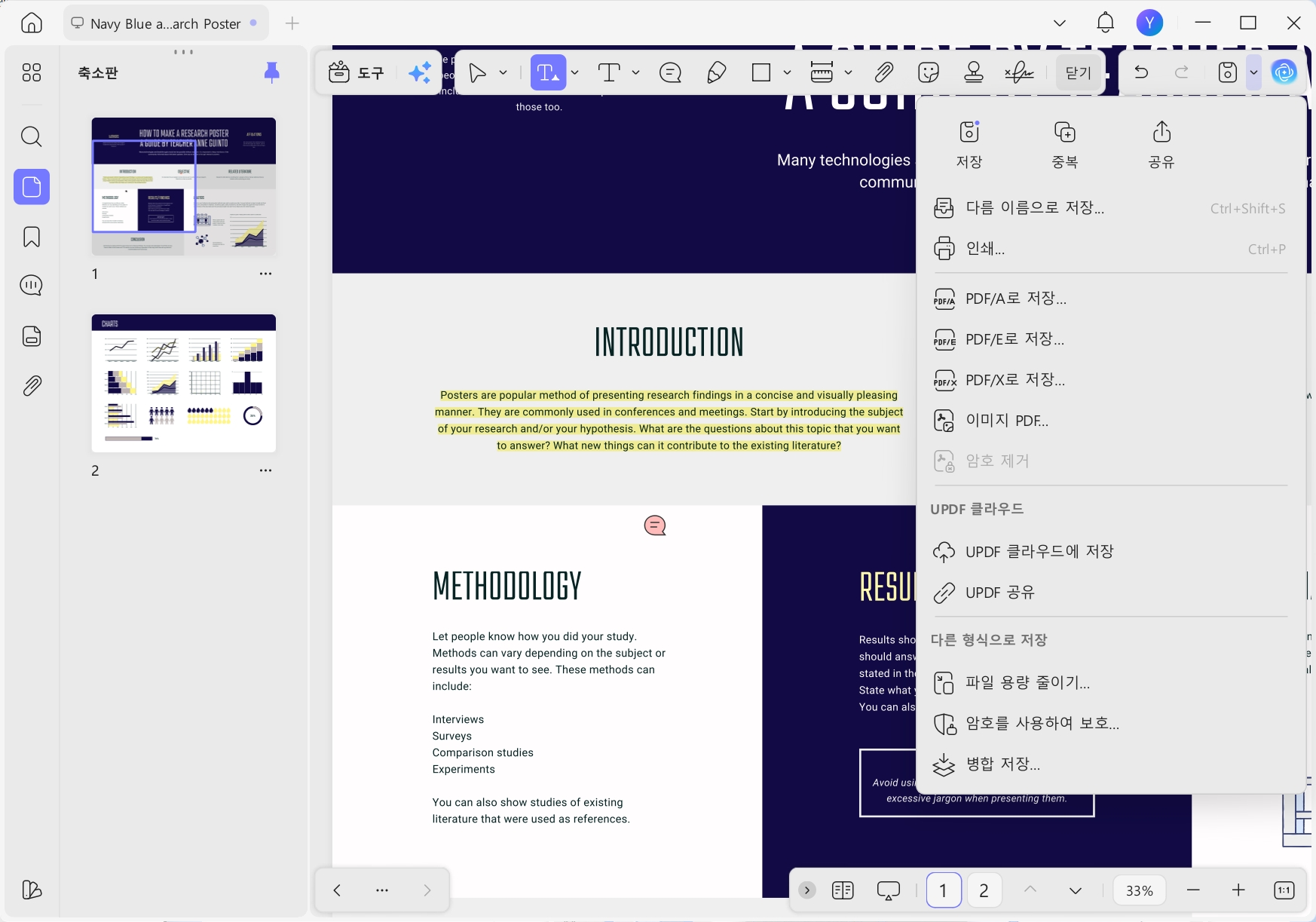Expand the measurement tool dropdown
This screenshot has height=922, width=1316.
848,72
